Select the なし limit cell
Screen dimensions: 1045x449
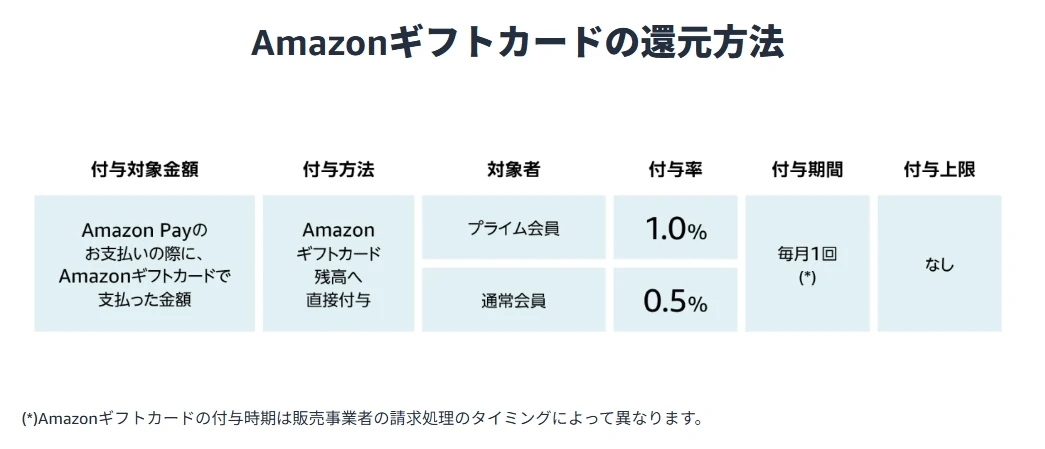939,264
